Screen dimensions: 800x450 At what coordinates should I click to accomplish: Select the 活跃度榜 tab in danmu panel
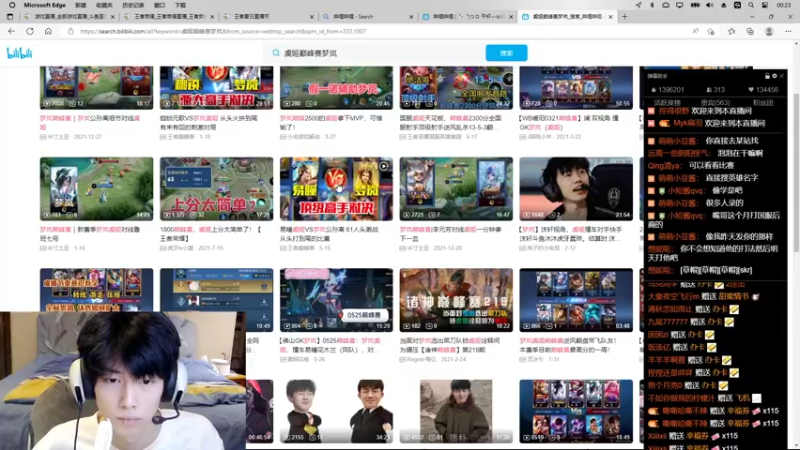(x=667, y=103)
